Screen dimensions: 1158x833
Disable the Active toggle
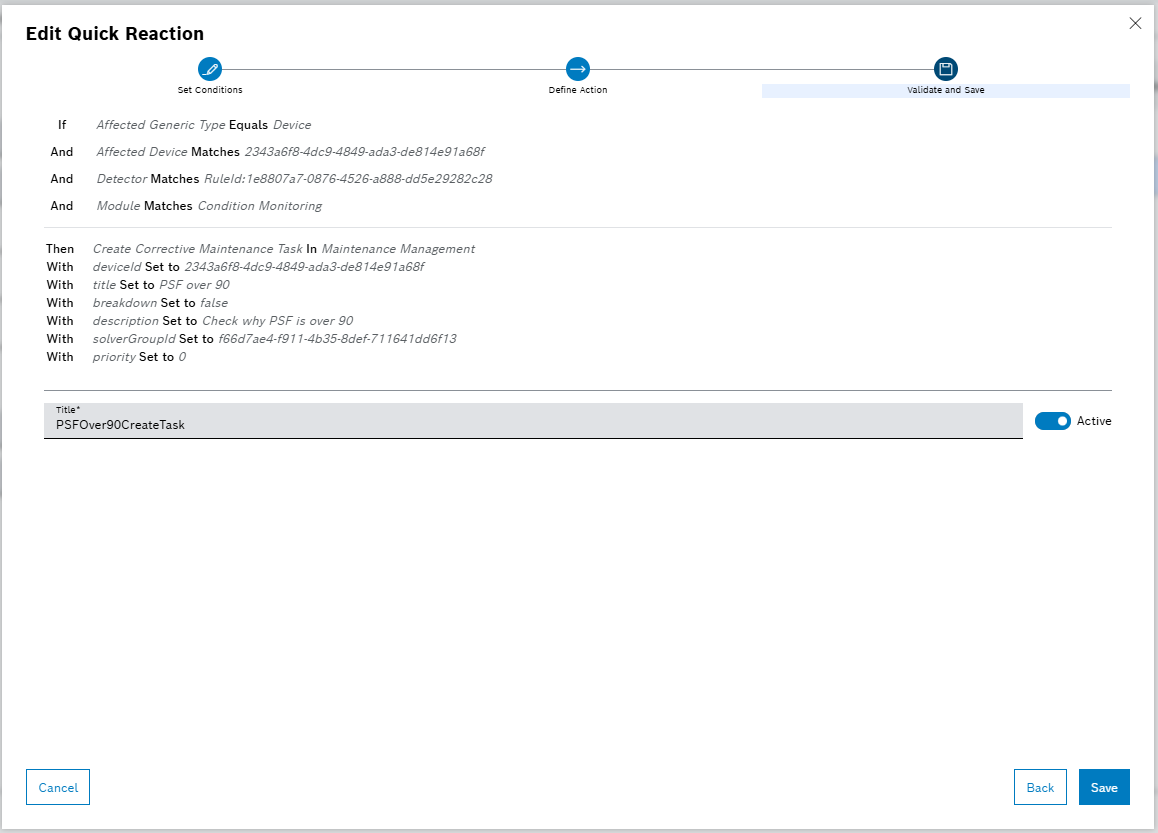click(x=1052, y=421)
